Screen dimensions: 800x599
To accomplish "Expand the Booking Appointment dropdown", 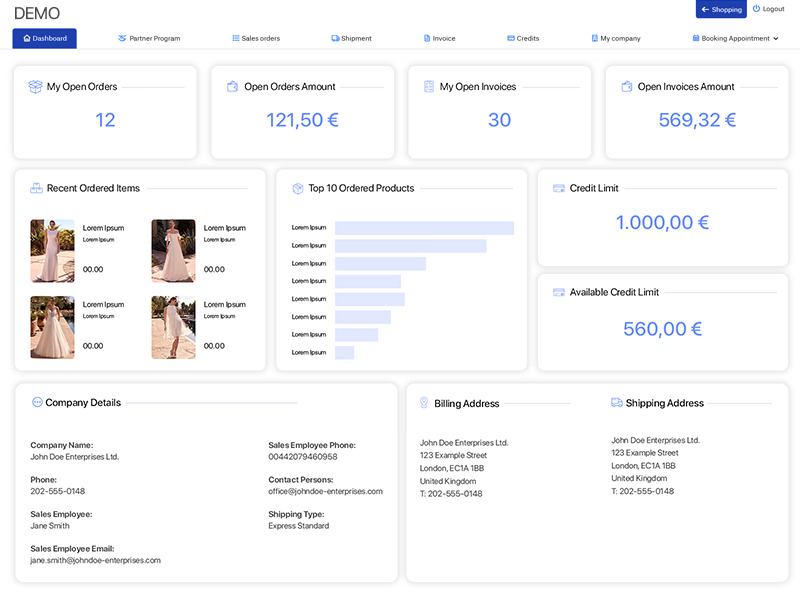I will coord(735,38).
